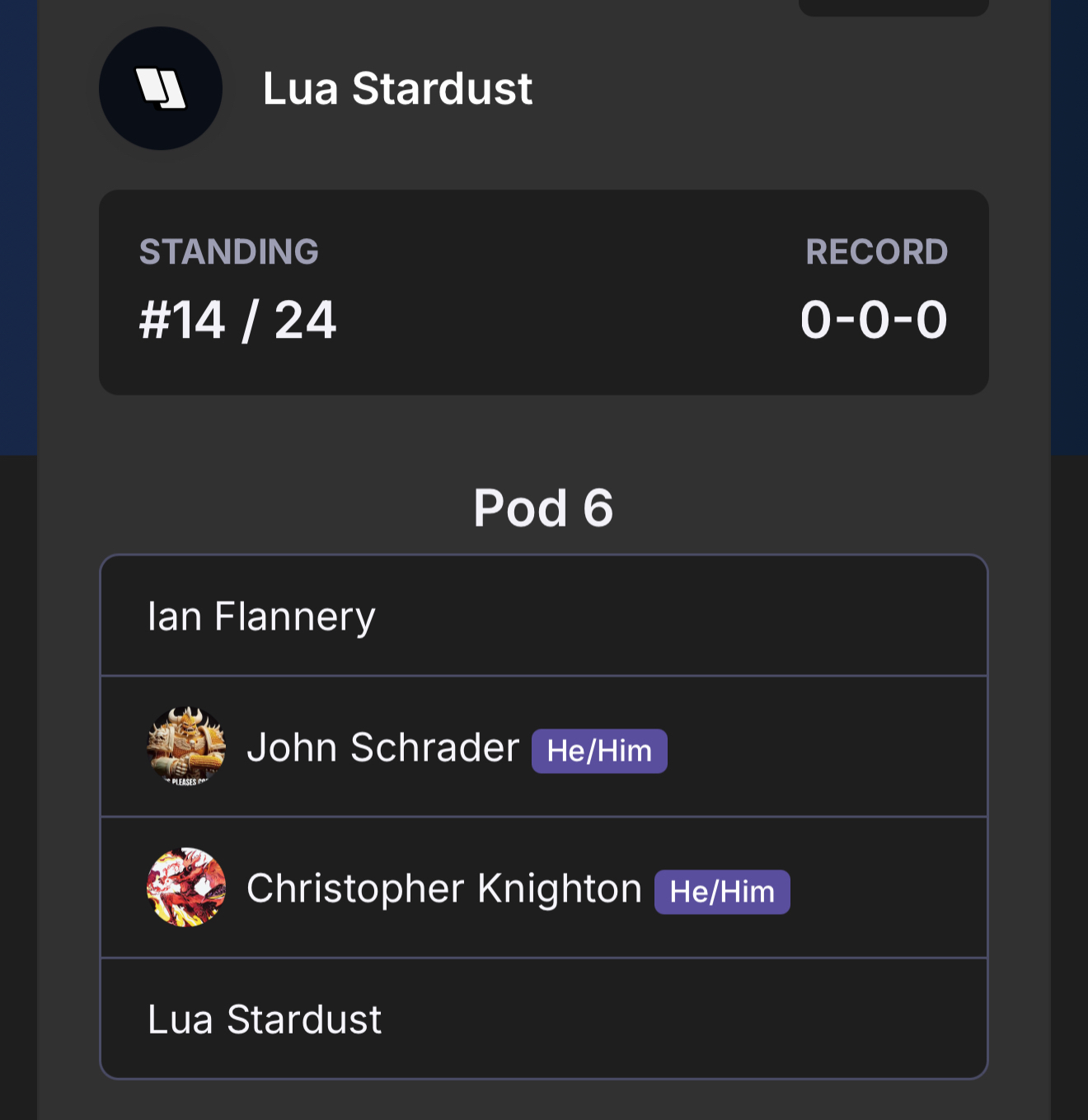Click the He/Him badge beside Christopher Knighton

[x=722, y=892]
